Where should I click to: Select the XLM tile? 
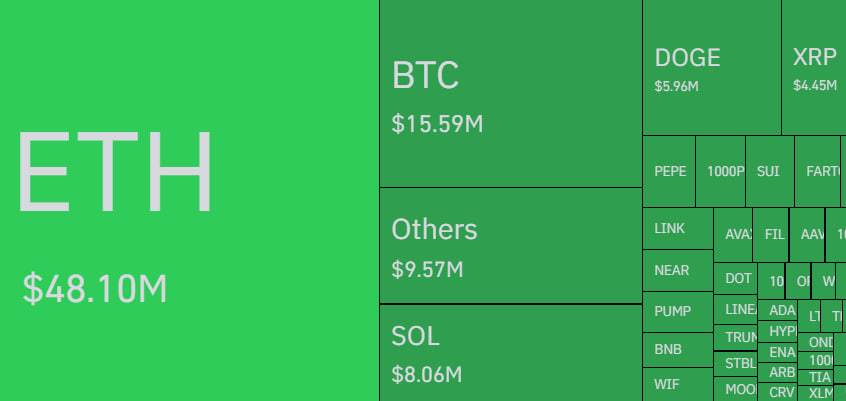816,393
